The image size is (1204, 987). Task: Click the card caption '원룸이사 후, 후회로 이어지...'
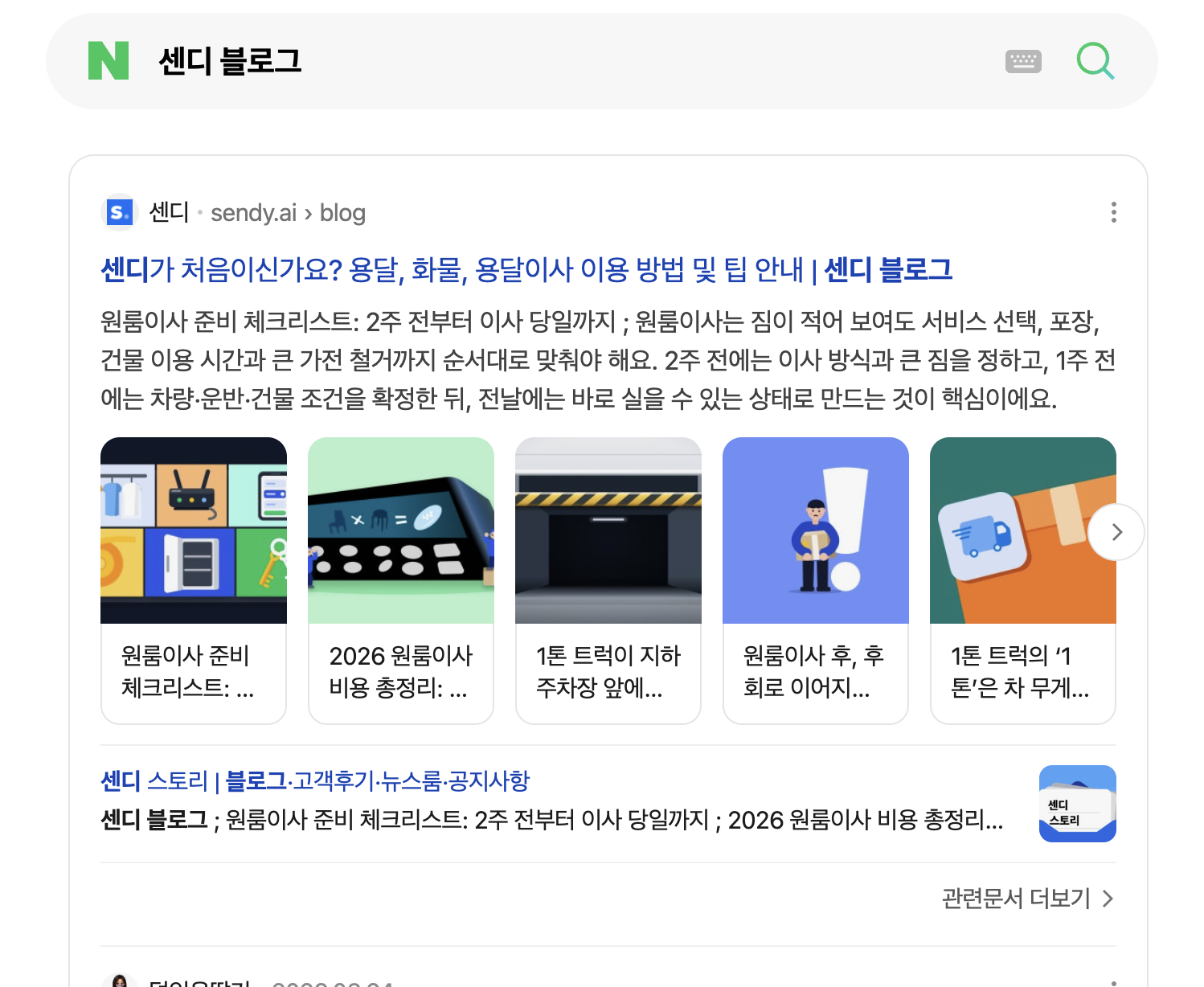coord(813,672)
